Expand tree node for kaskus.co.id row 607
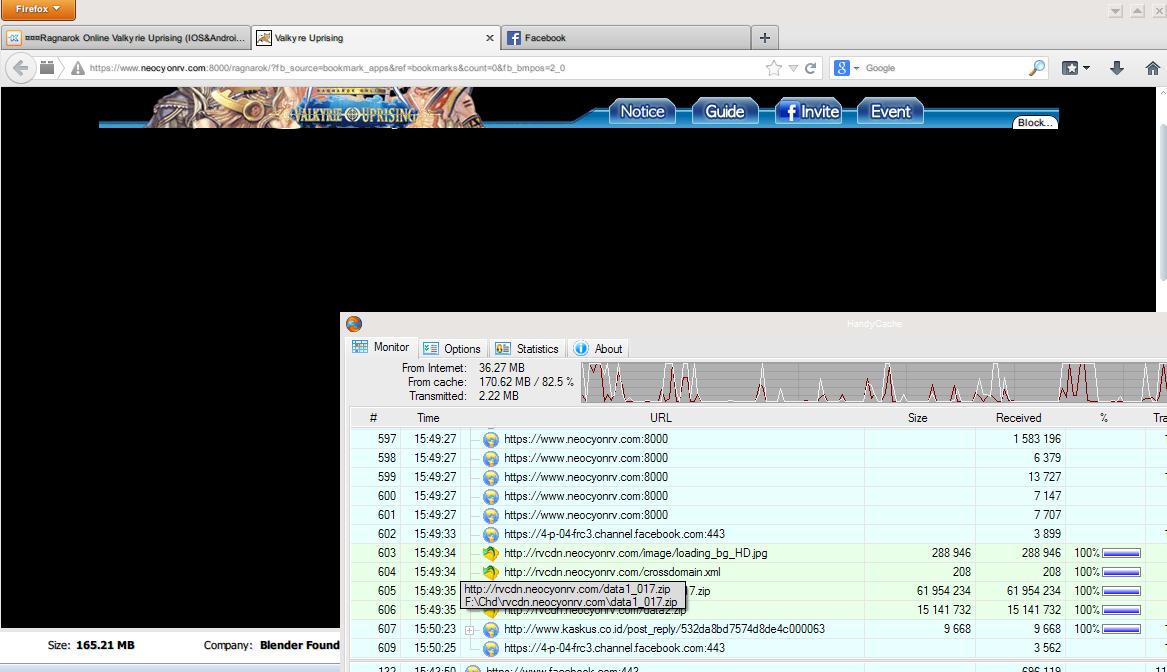 (469, 630)
